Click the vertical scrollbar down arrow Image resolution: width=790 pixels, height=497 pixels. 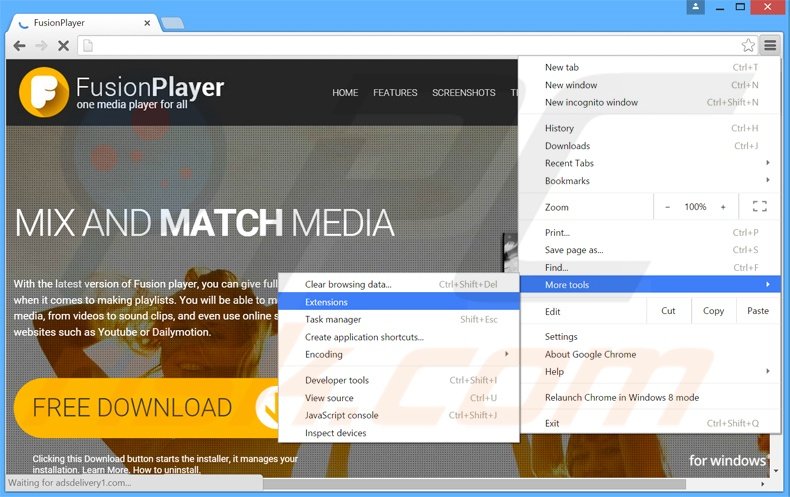tap(776, 471)
